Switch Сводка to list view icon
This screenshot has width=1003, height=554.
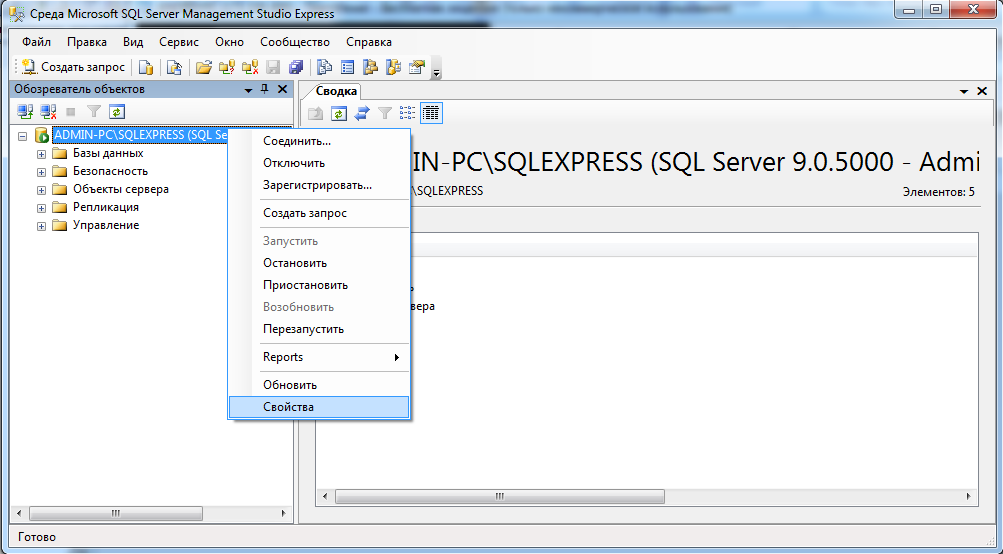point(407,113)
